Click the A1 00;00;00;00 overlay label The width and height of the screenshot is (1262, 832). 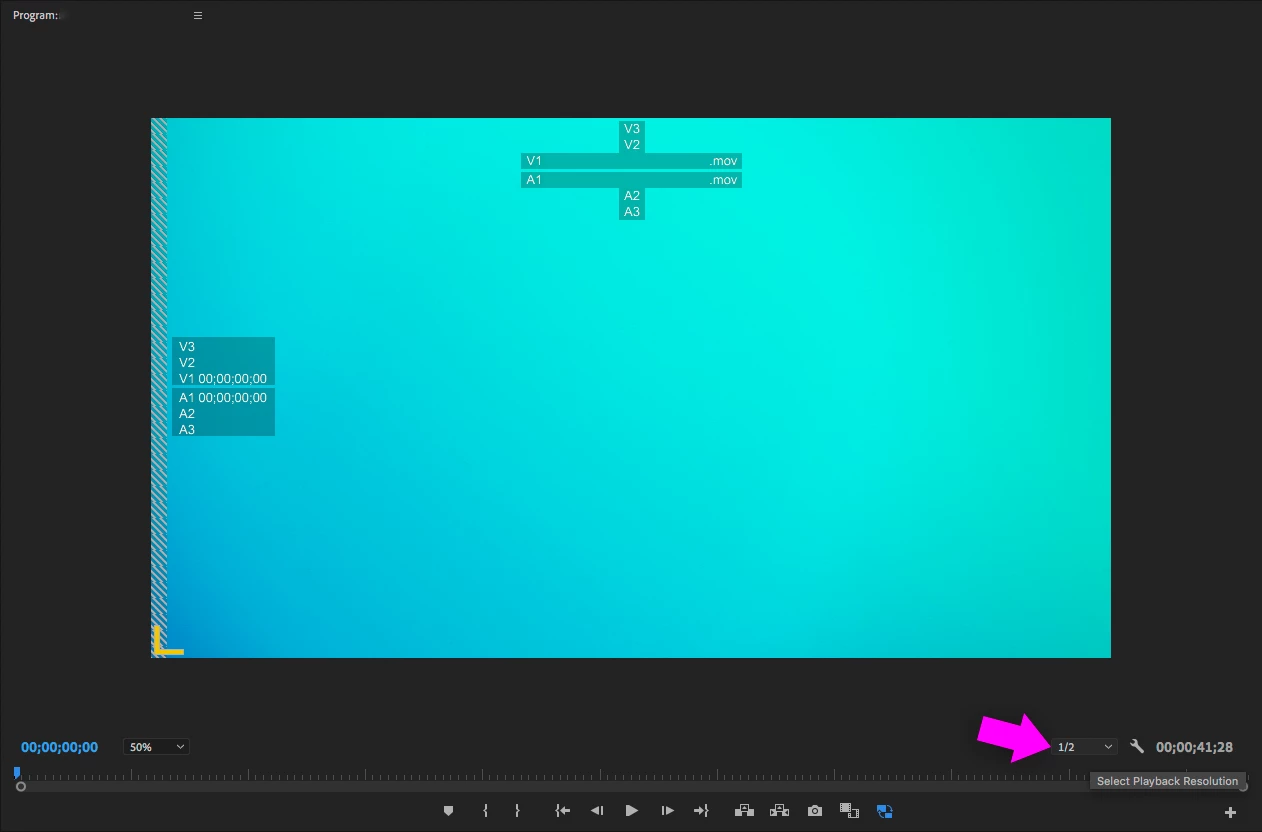(x=223, y=397)
